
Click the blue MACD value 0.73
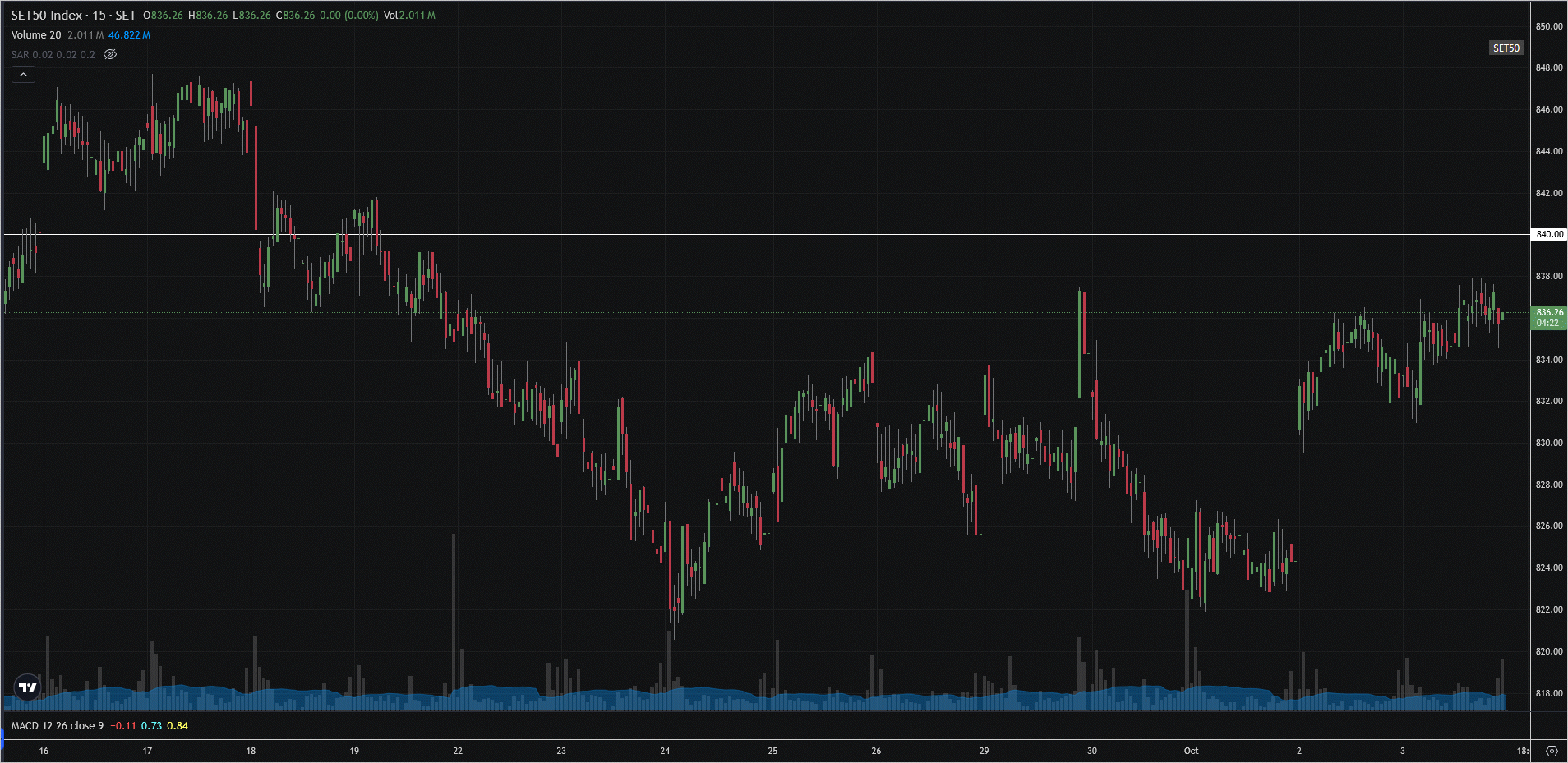click(x=151, y=726)
